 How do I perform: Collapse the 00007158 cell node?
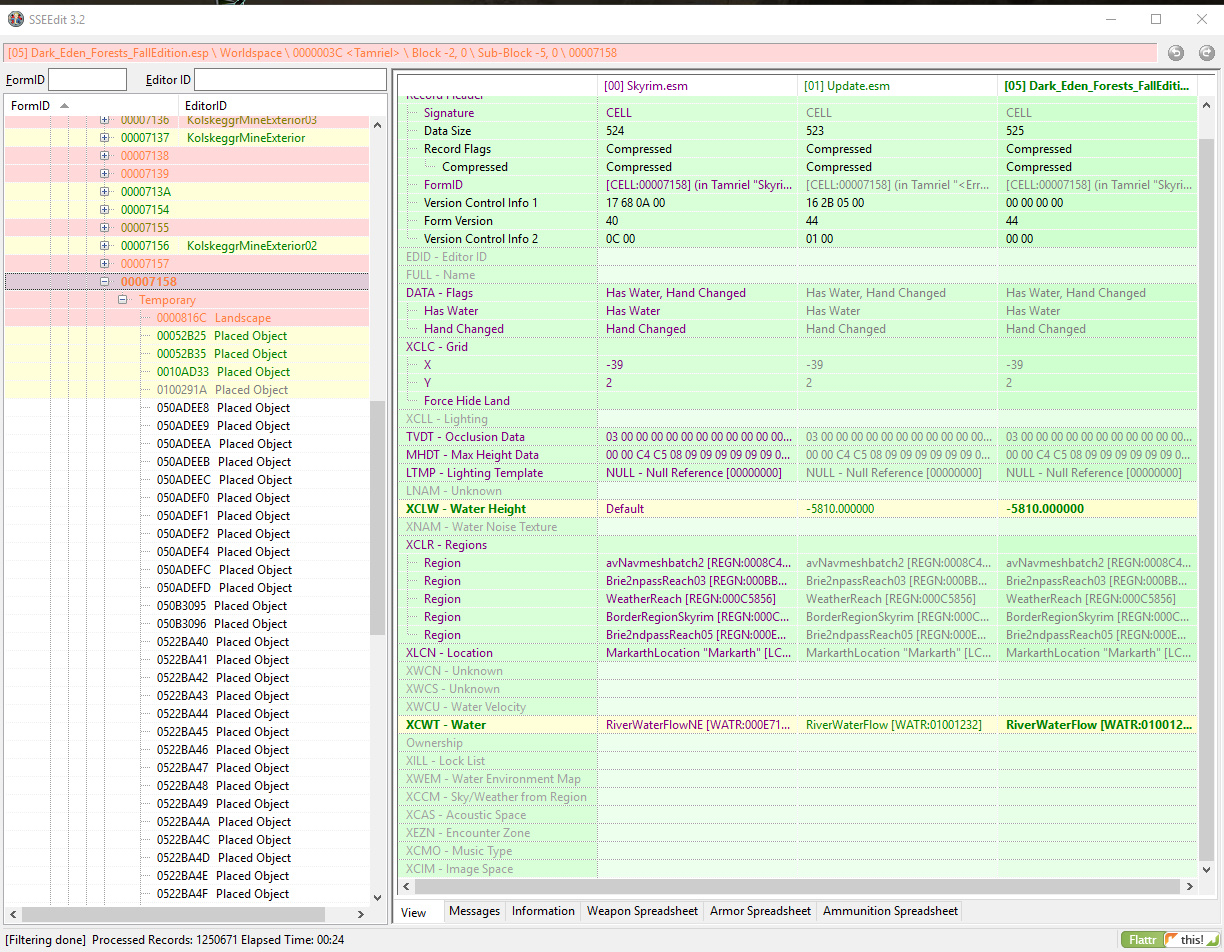pos(105,282)
